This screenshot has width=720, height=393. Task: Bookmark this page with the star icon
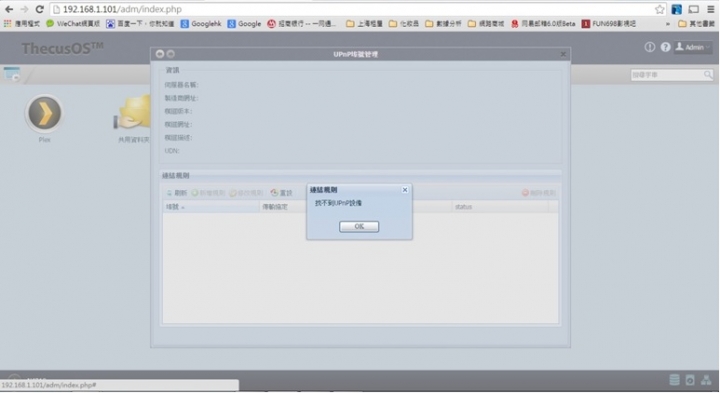(x=659, y=9)
